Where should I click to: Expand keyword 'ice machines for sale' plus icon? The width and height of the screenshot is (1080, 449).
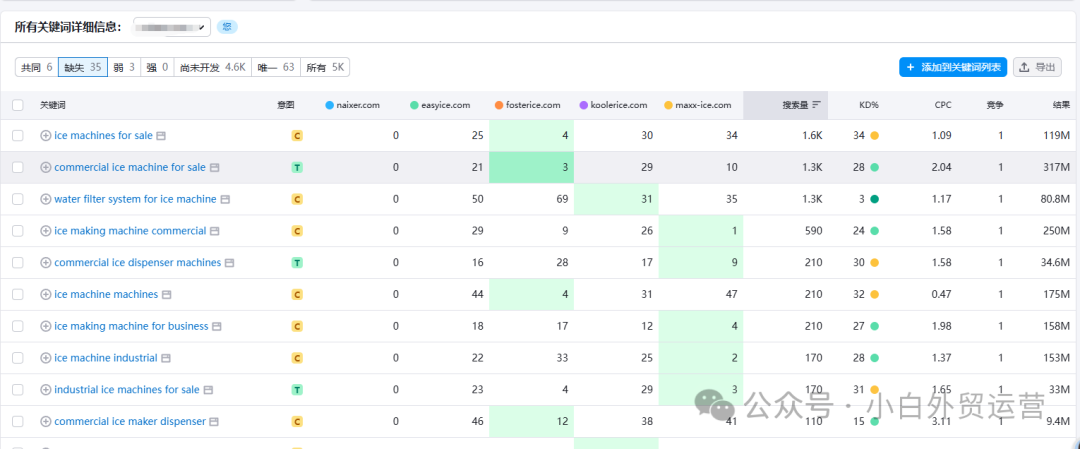coord(46,136)
